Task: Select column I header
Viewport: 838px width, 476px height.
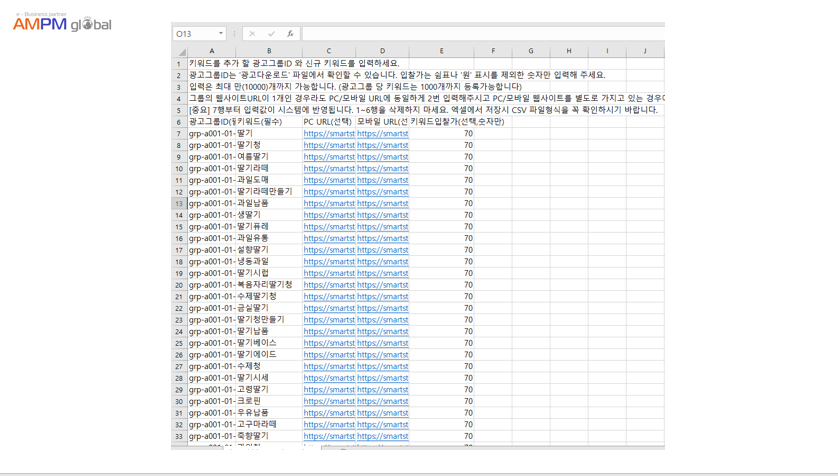Action: coord(607,51)
